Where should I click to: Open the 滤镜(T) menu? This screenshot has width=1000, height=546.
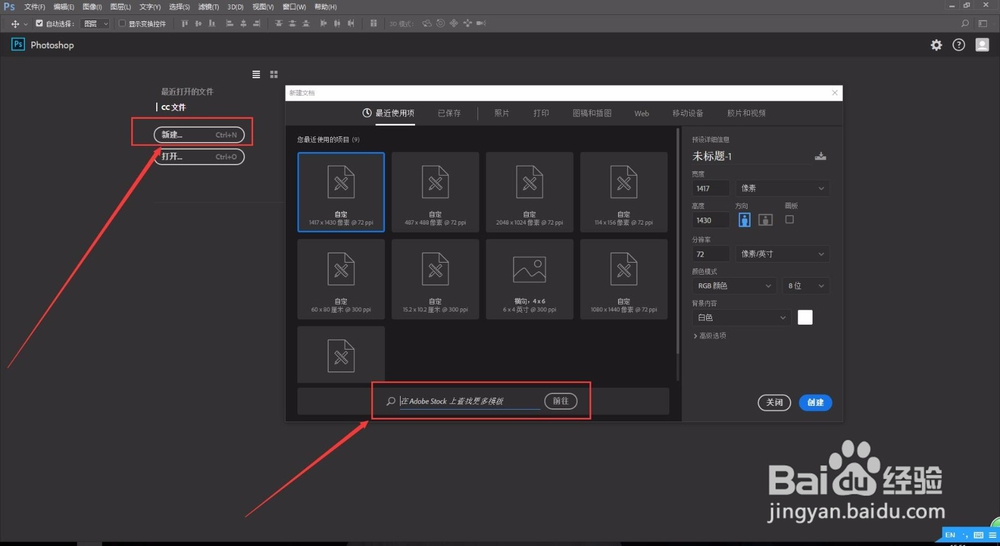[x=208, y=7]
